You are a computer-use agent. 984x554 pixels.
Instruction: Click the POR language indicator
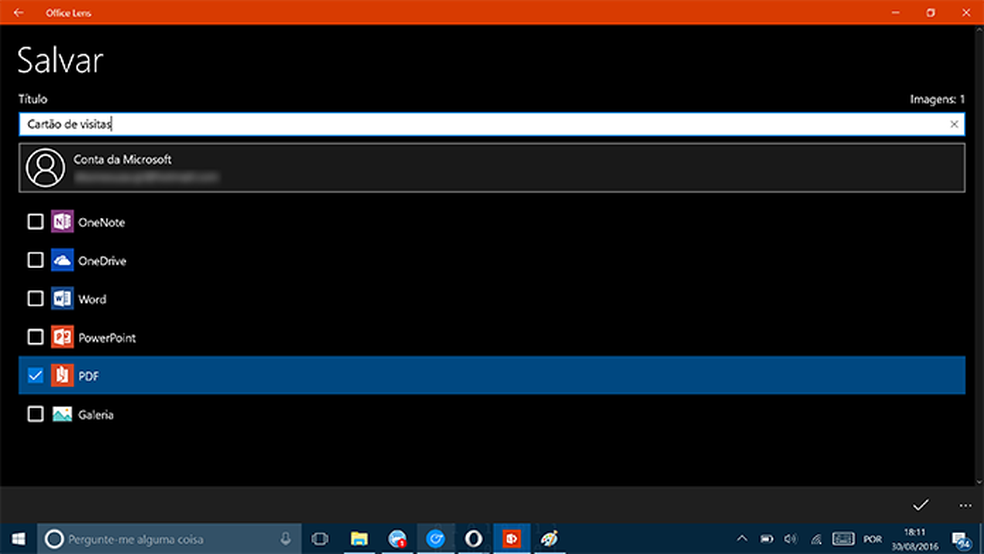[x=873, y=540]
